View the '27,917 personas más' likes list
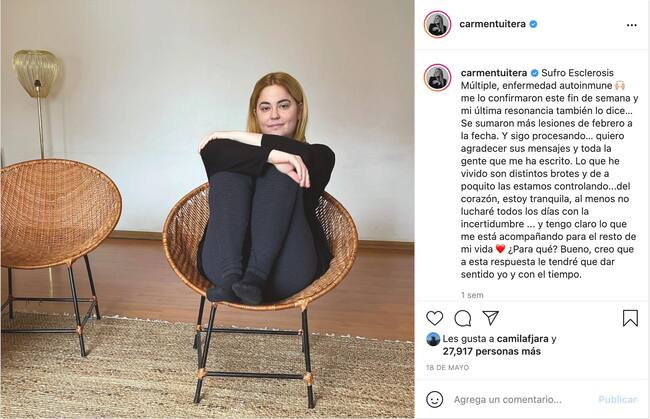 click(492, 351)
